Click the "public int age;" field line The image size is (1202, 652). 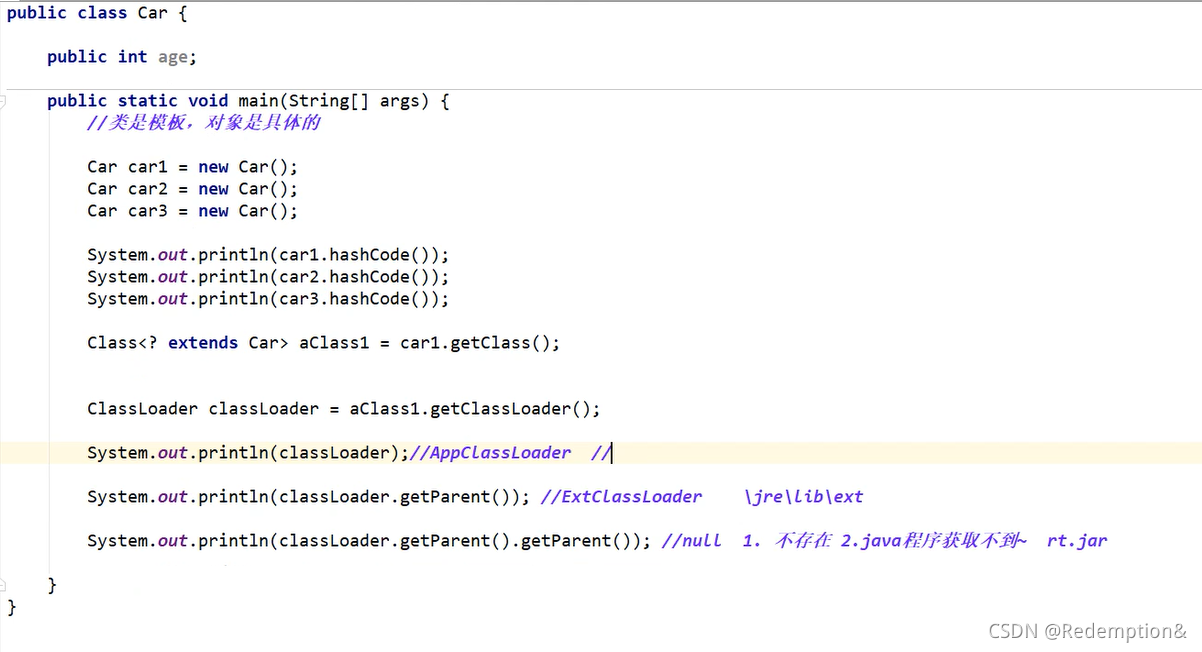pos(122,57)
